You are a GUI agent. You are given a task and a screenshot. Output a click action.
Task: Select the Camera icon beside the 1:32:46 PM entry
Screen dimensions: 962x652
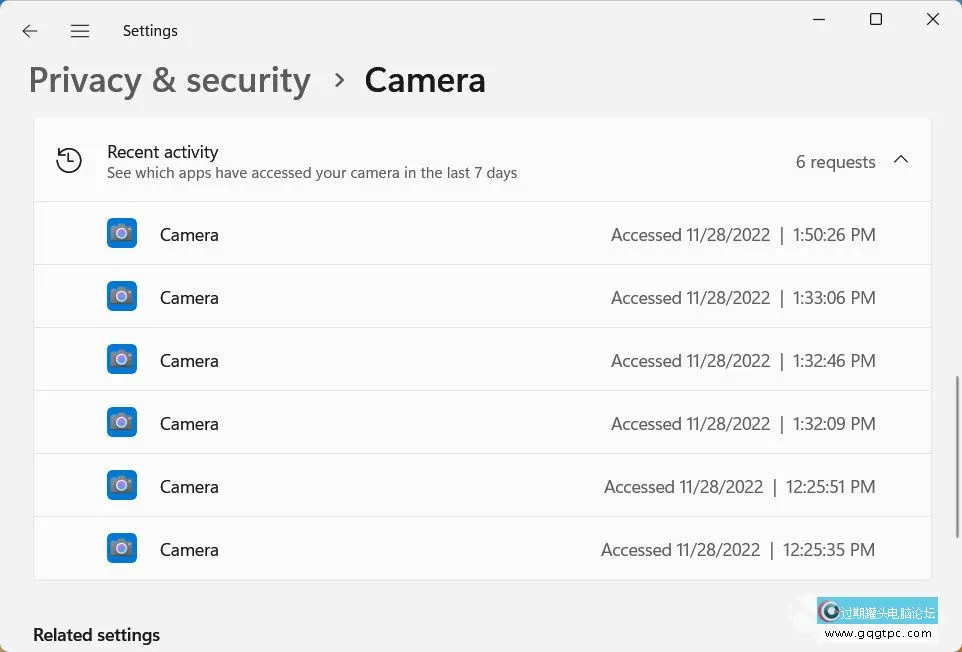pyautogui.click(x=121, y=359)
